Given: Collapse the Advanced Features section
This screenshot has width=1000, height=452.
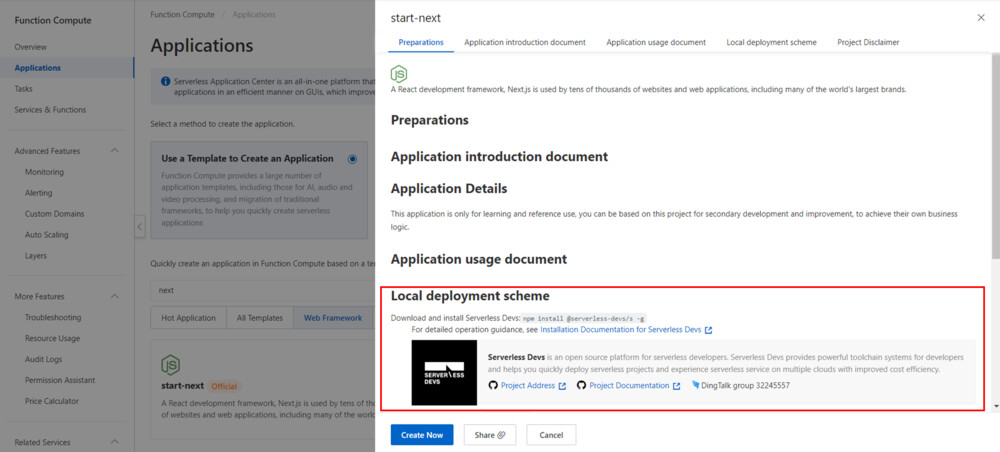Looking at the screenshot, I should (114, 151).
